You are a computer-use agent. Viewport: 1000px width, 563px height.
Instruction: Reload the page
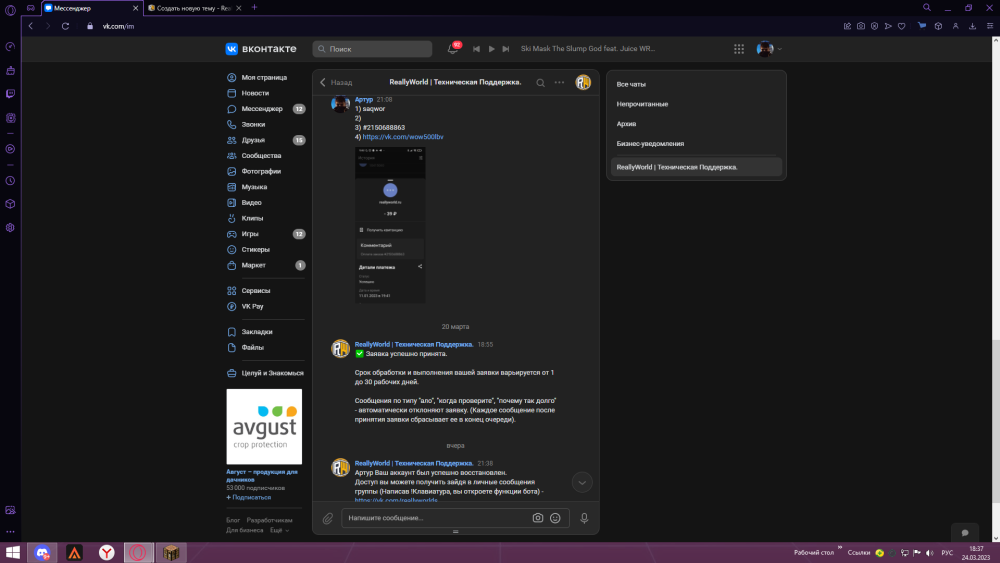click(65, 26)
